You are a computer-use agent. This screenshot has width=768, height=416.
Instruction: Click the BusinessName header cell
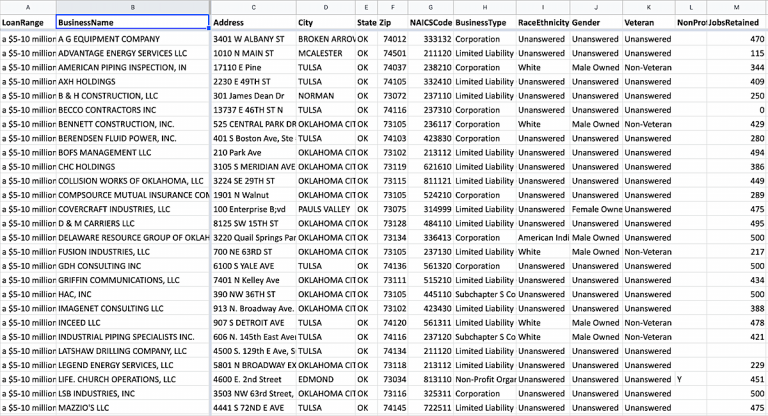(x=133, y=22)
